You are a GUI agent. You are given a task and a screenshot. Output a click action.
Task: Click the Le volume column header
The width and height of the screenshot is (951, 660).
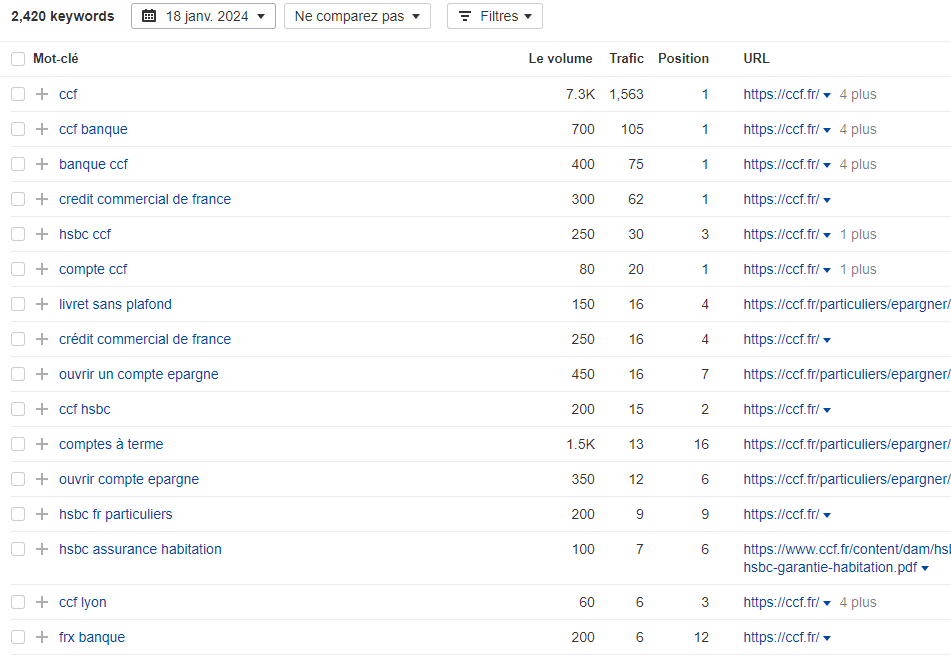pos(560,58)
